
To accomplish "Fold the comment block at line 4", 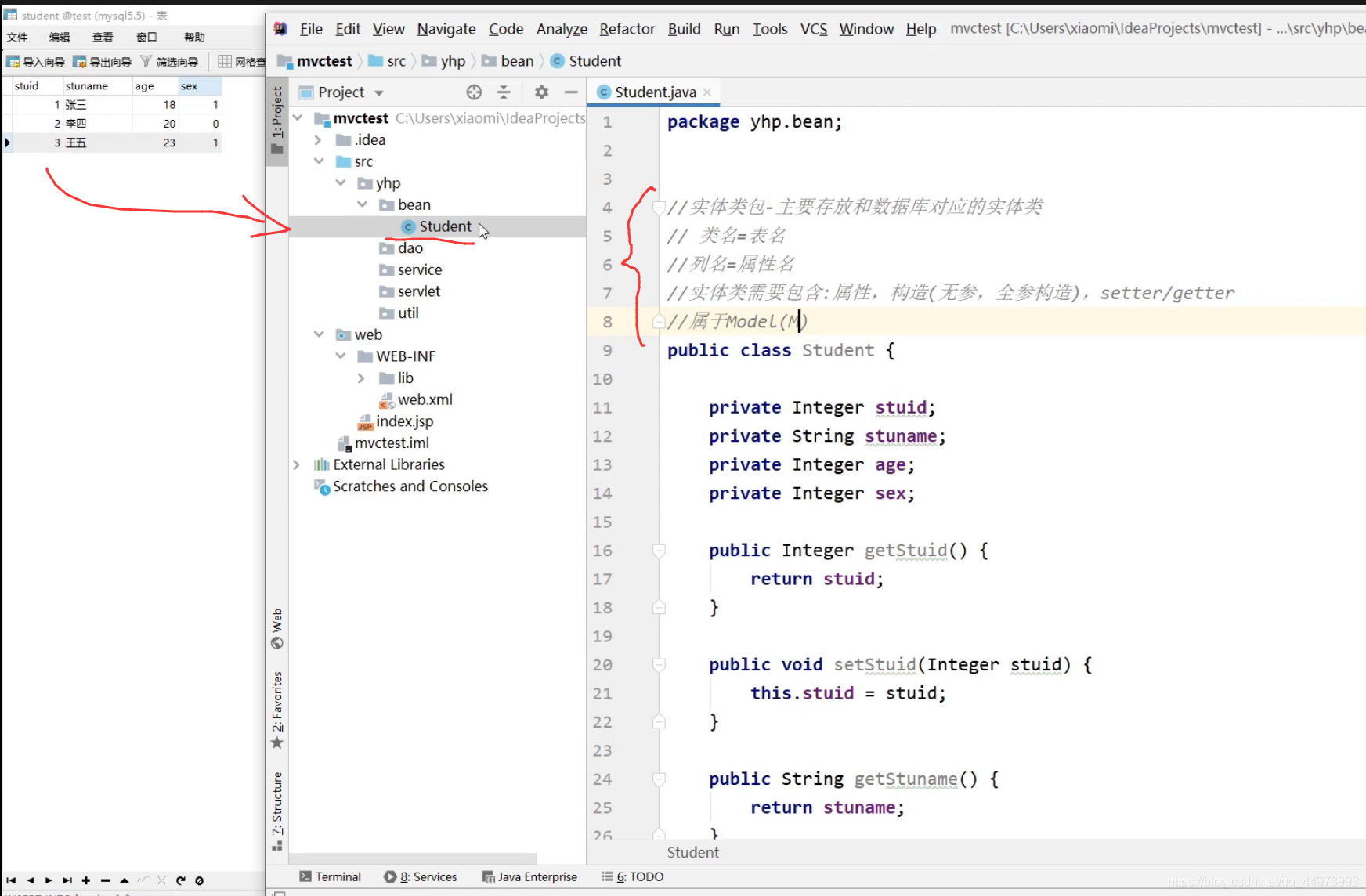I will (x=660, y=208).
